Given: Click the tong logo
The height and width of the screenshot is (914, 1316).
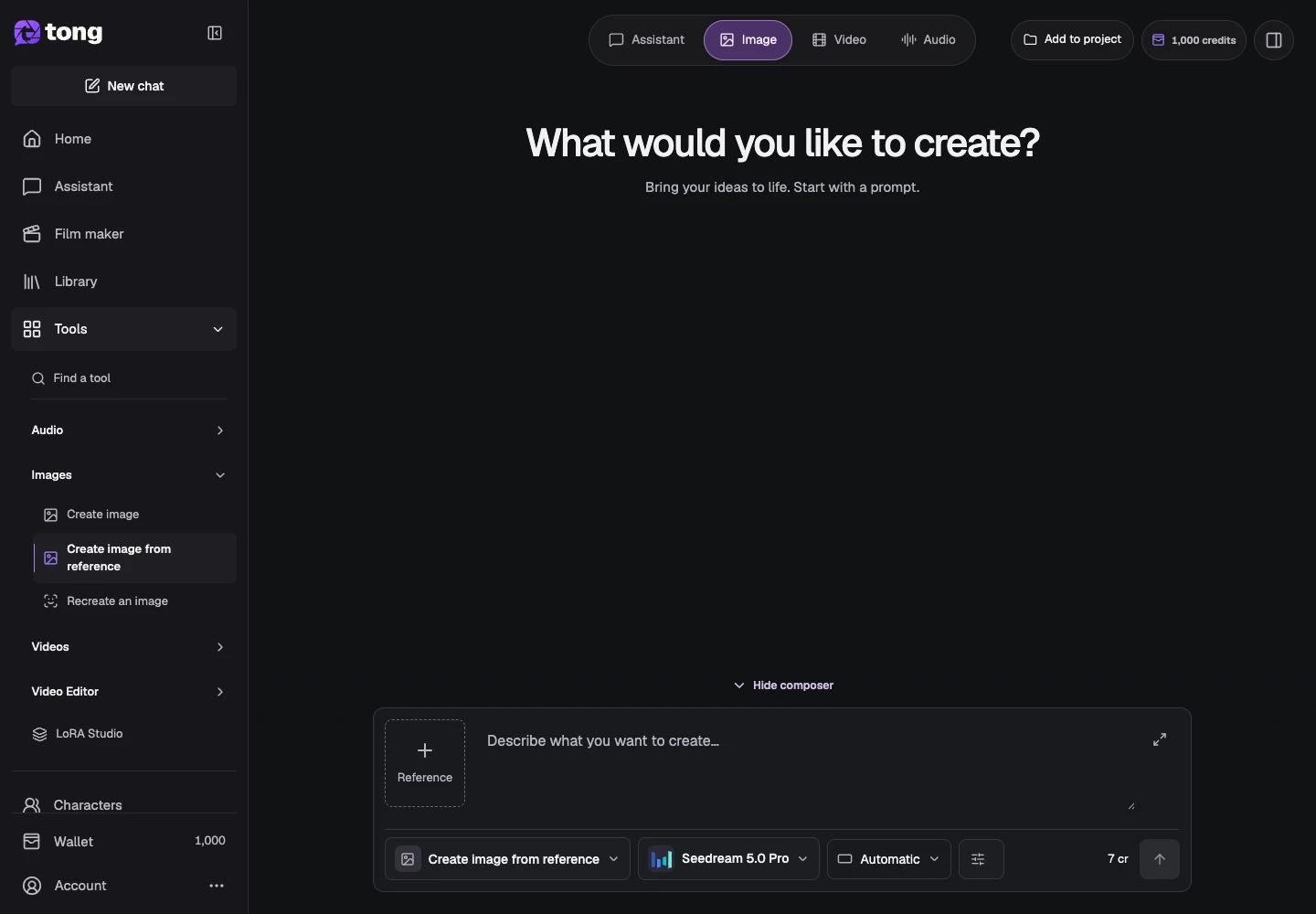Looking at the screenshot, I should click(x=58, y=33).
